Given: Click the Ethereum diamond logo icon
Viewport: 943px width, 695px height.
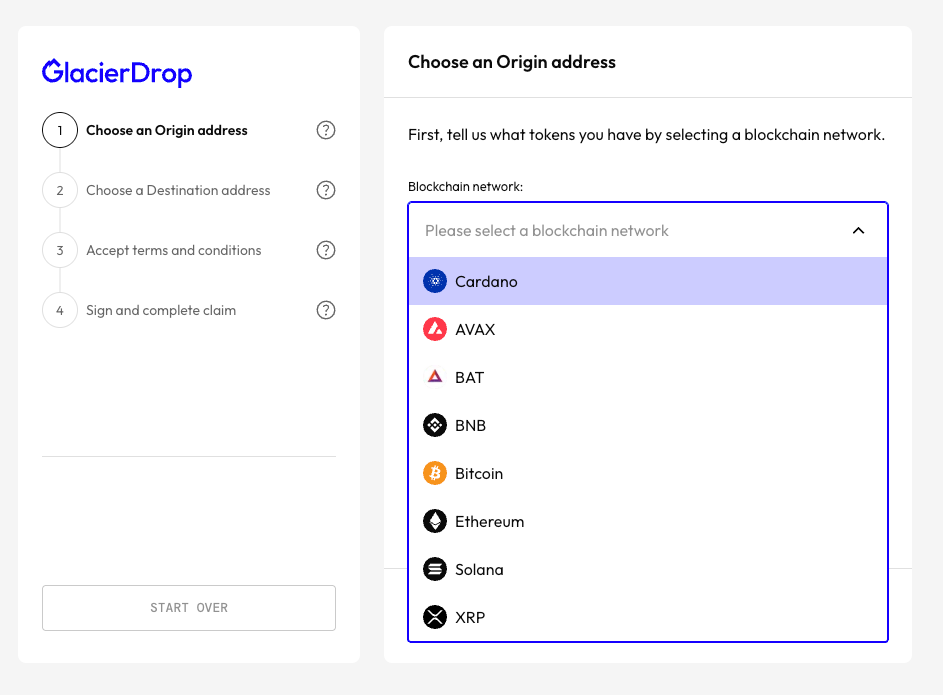Looking at the screenshot, I should [x=435, y=521].
